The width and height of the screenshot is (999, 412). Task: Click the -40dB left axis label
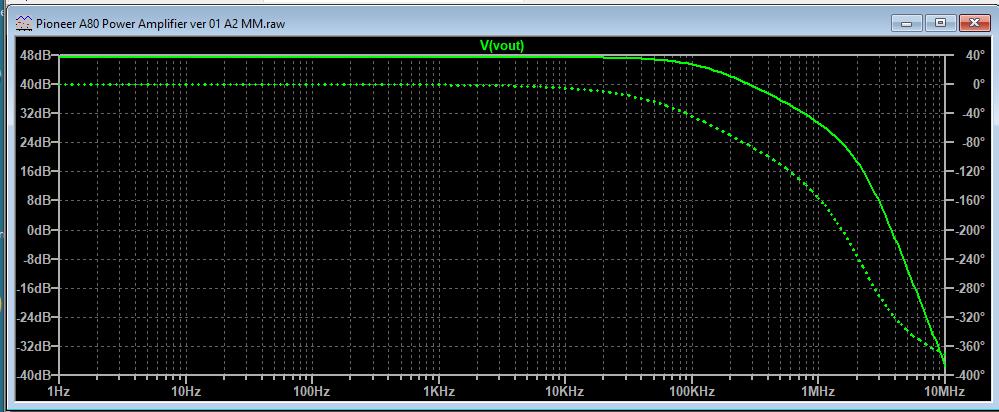pos(36,375)
